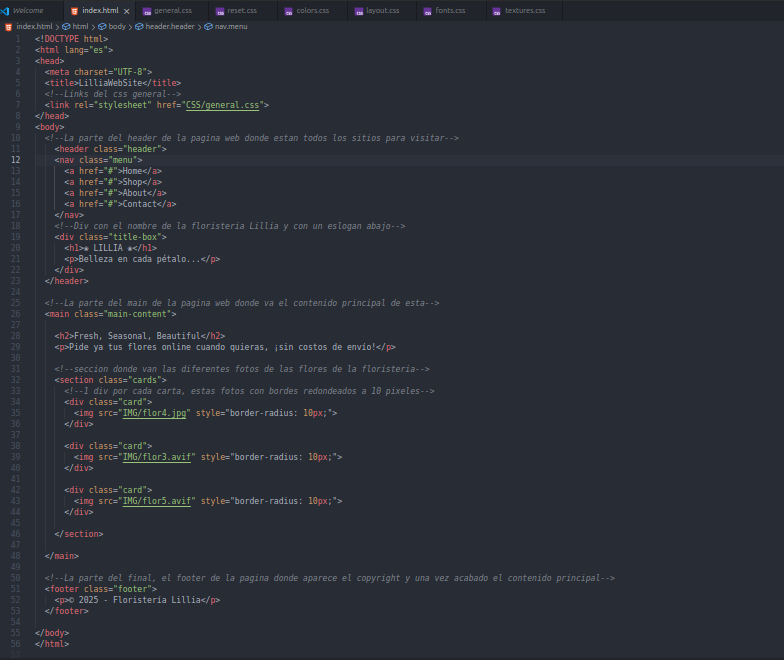Close the index.html editor tab
Image resolution: width=784 pixels, height=660 pixels.
pos(126,11)
